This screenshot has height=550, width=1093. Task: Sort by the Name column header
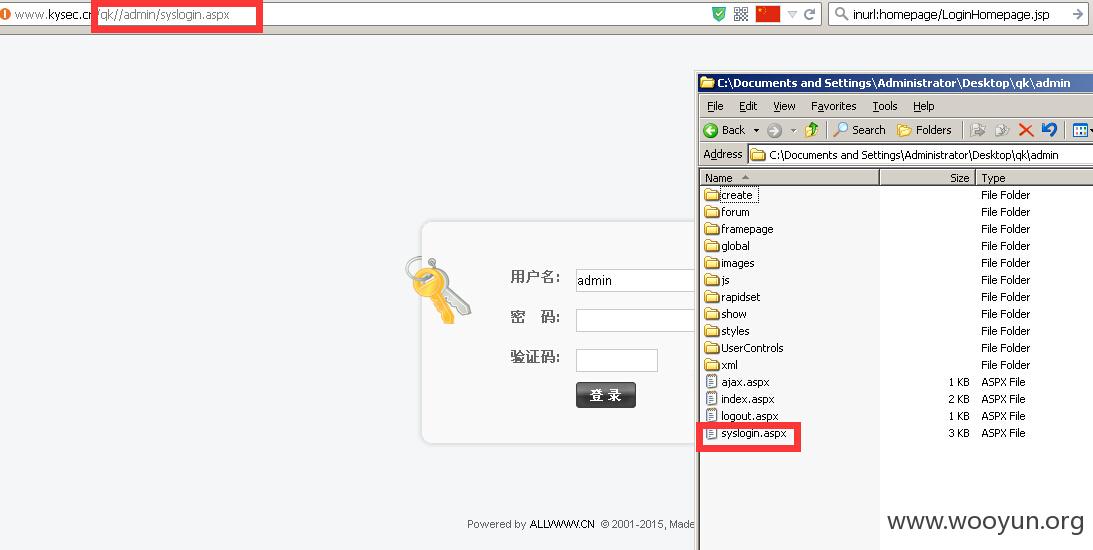pos(790,178)
